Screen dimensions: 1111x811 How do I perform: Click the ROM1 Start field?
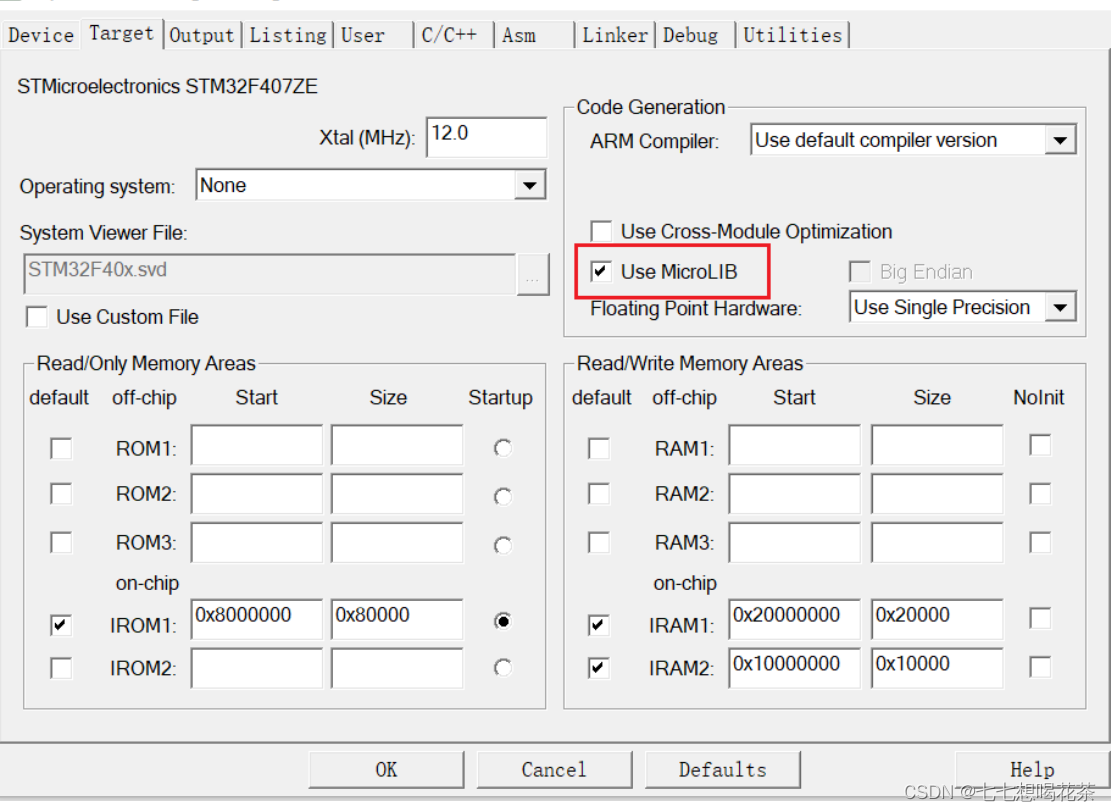256,445
